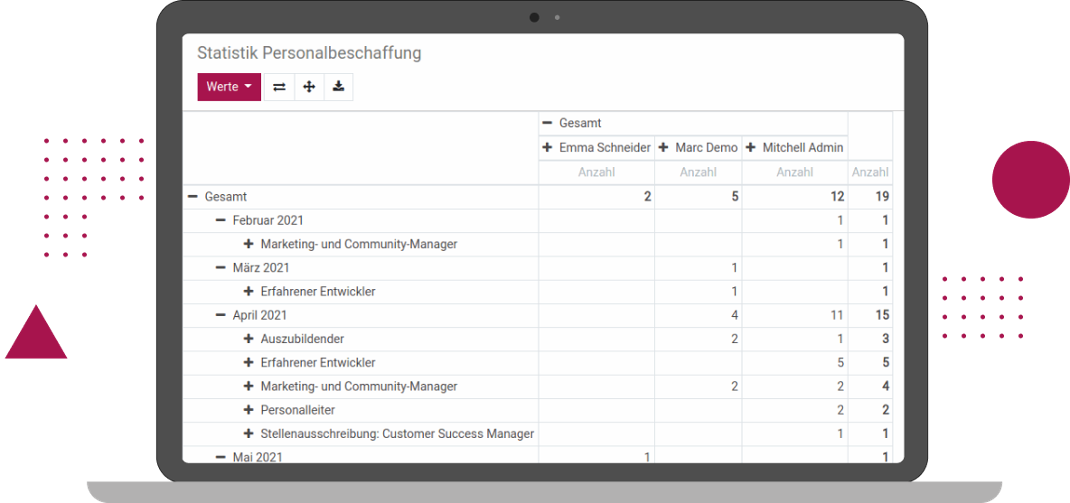The width and height of the screenshot is (1070, 503).
Task: Click the expand all cross-arrows icon
Action: (x=309, y=87)
